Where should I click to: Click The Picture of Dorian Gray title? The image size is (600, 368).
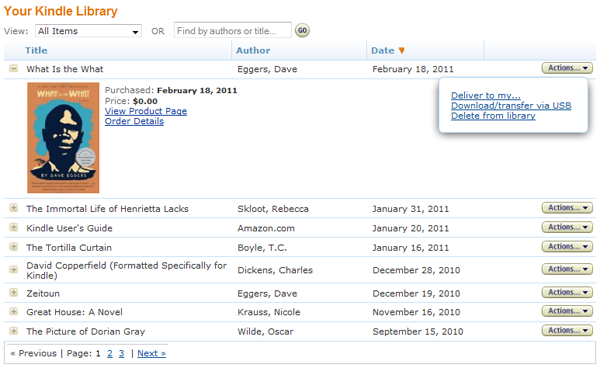(x=86, y=332)
